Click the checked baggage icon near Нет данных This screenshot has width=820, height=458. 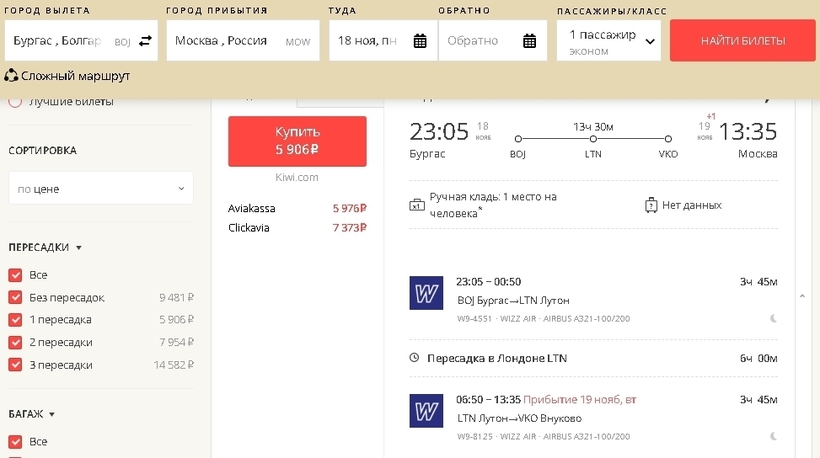tap(651, 205)
